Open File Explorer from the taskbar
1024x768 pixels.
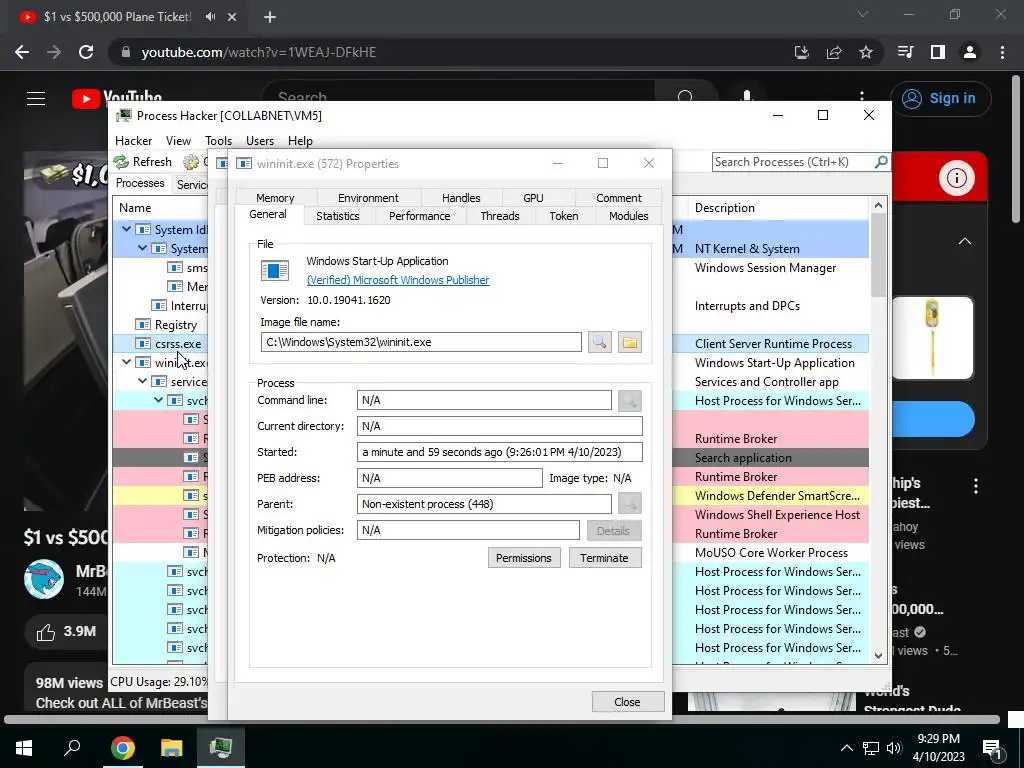pos(172,747)
